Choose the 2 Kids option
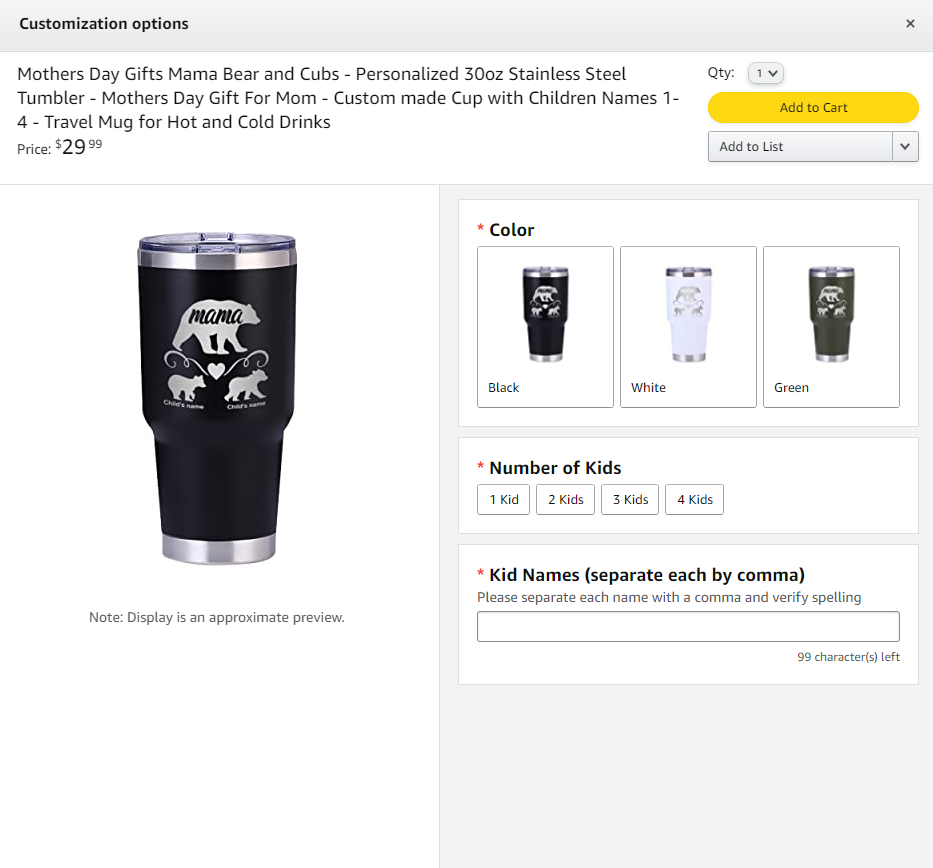 tap(565, 499)
